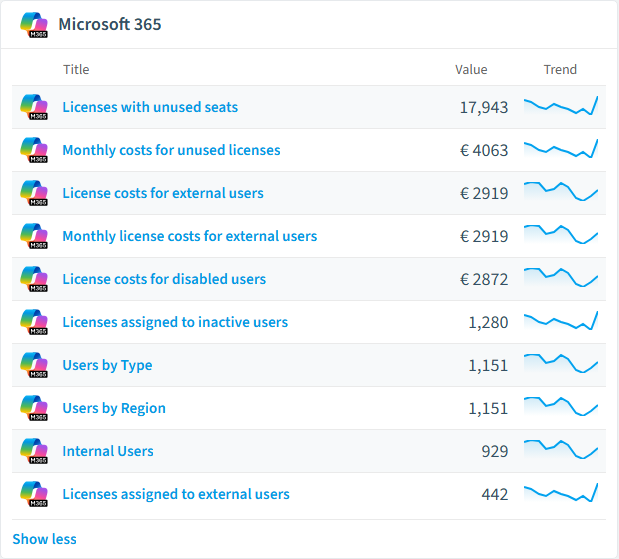Click the 1,151 value for Users by Type
This screenshot has height=559, width=619.
point(488,366)
